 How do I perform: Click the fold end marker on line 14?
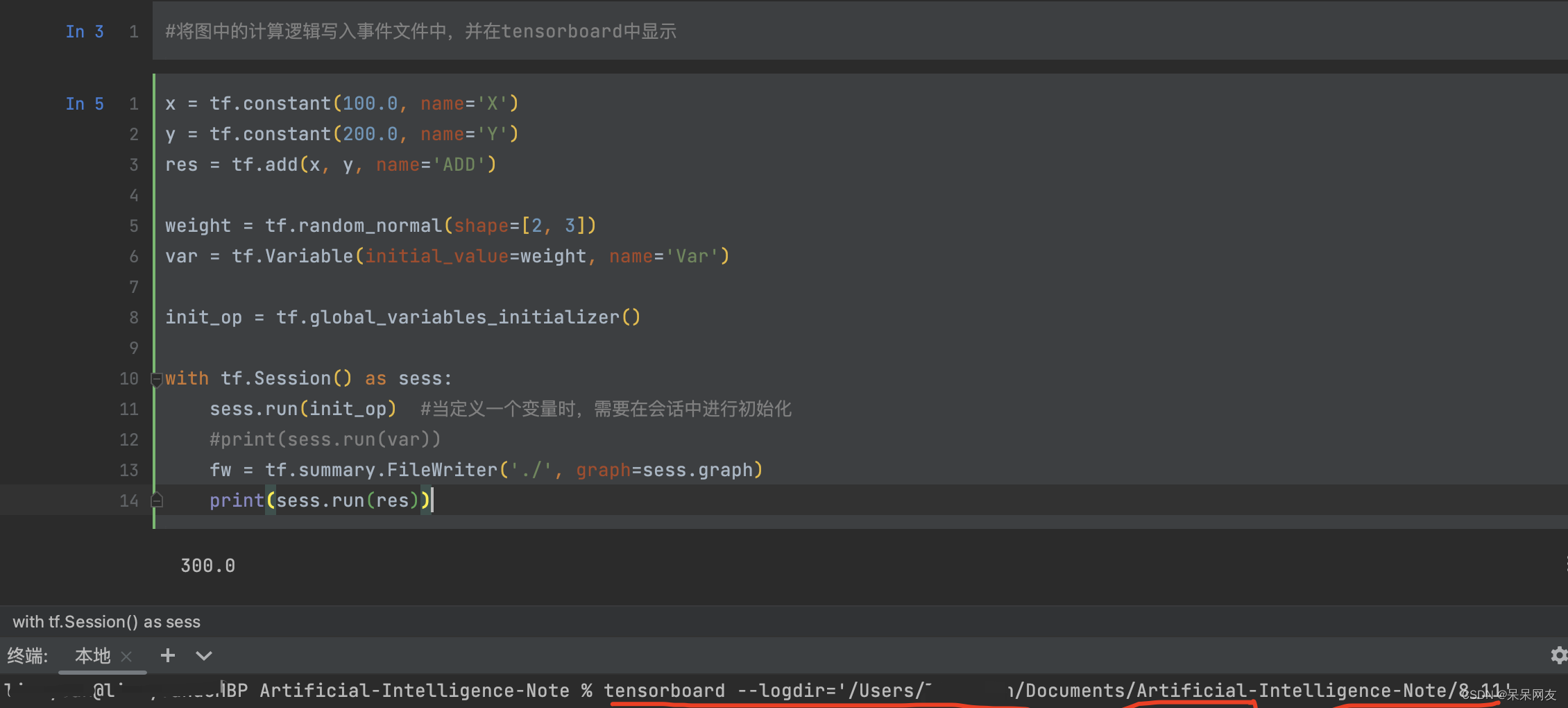click(157, 500)
